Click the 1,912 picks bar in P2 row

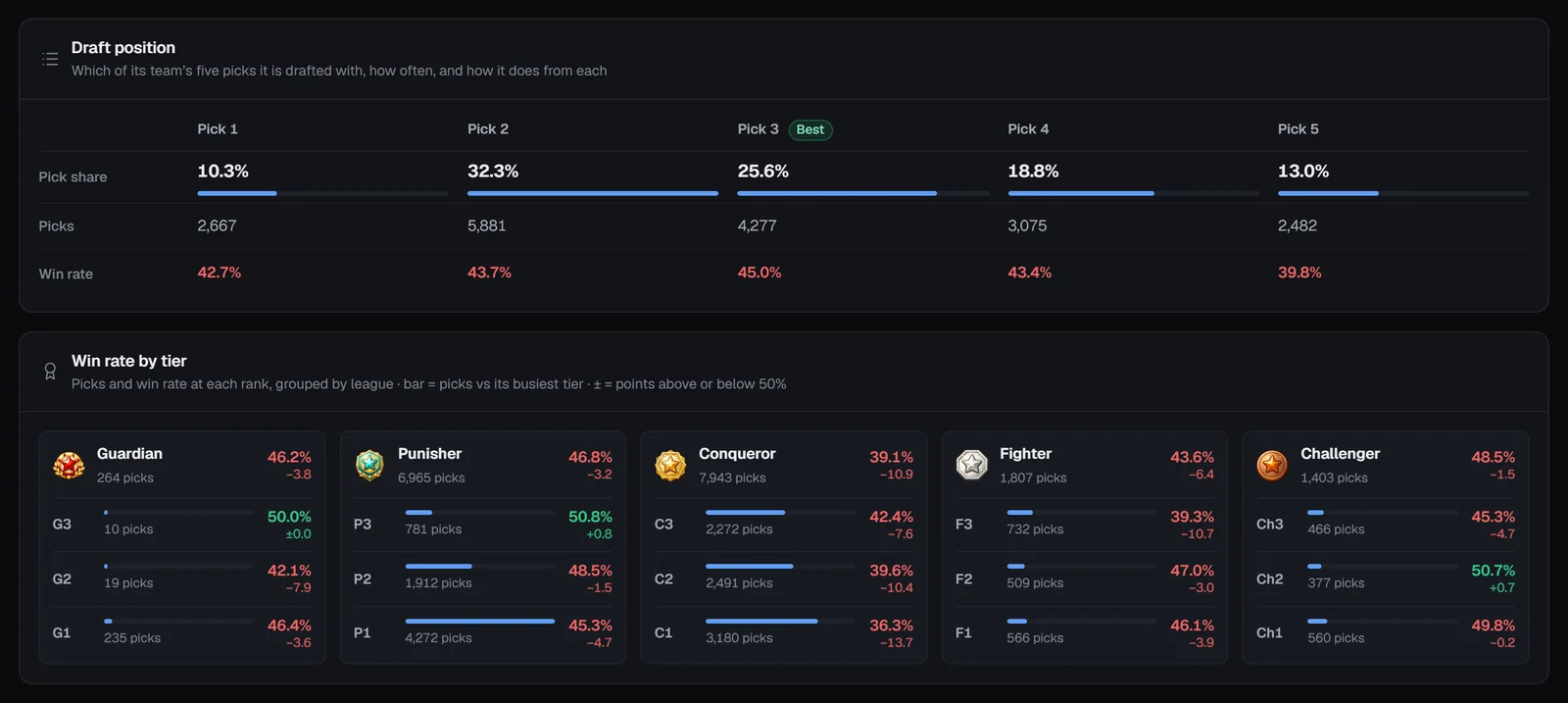480,567
